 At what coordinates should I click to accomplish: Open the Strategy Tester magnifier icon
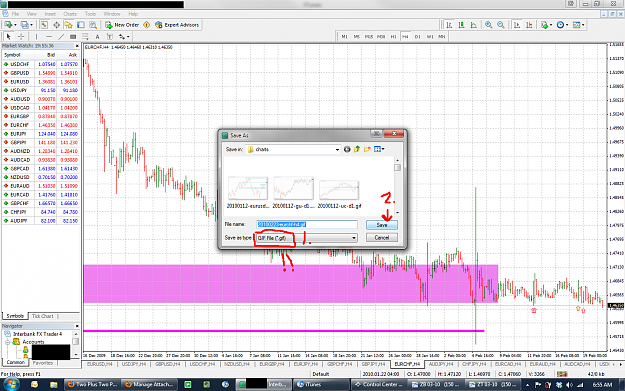coord(93,25)
